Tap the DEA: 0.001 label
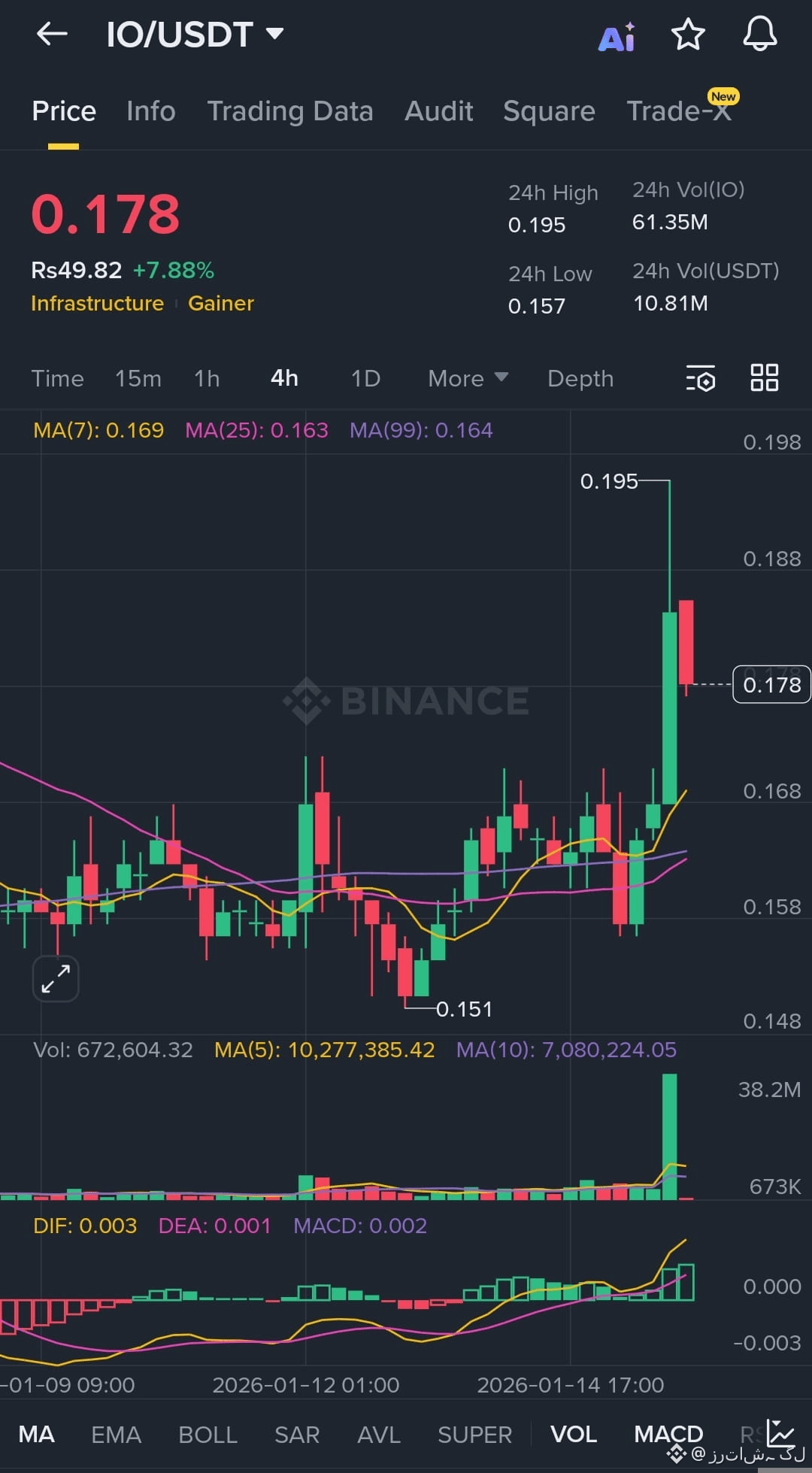812x1473 pixels. point(214,1226)
